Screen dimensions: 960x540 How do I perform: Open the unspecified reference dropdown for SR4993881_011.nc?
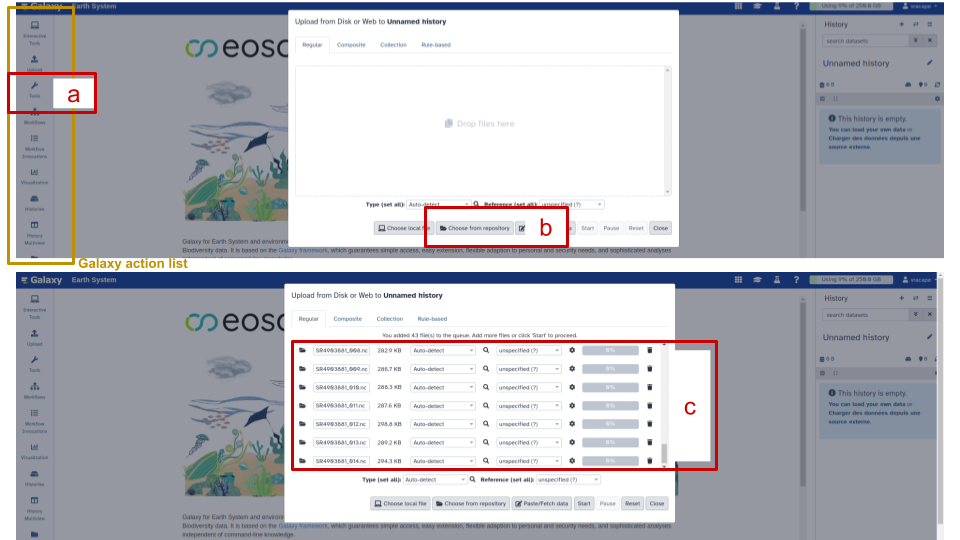(529, 406)
